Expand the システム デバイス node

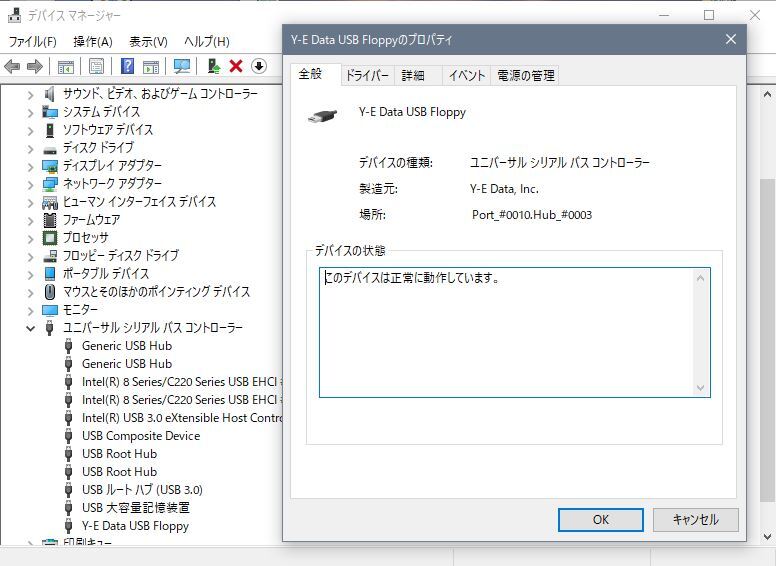click(x=31, y=113)
